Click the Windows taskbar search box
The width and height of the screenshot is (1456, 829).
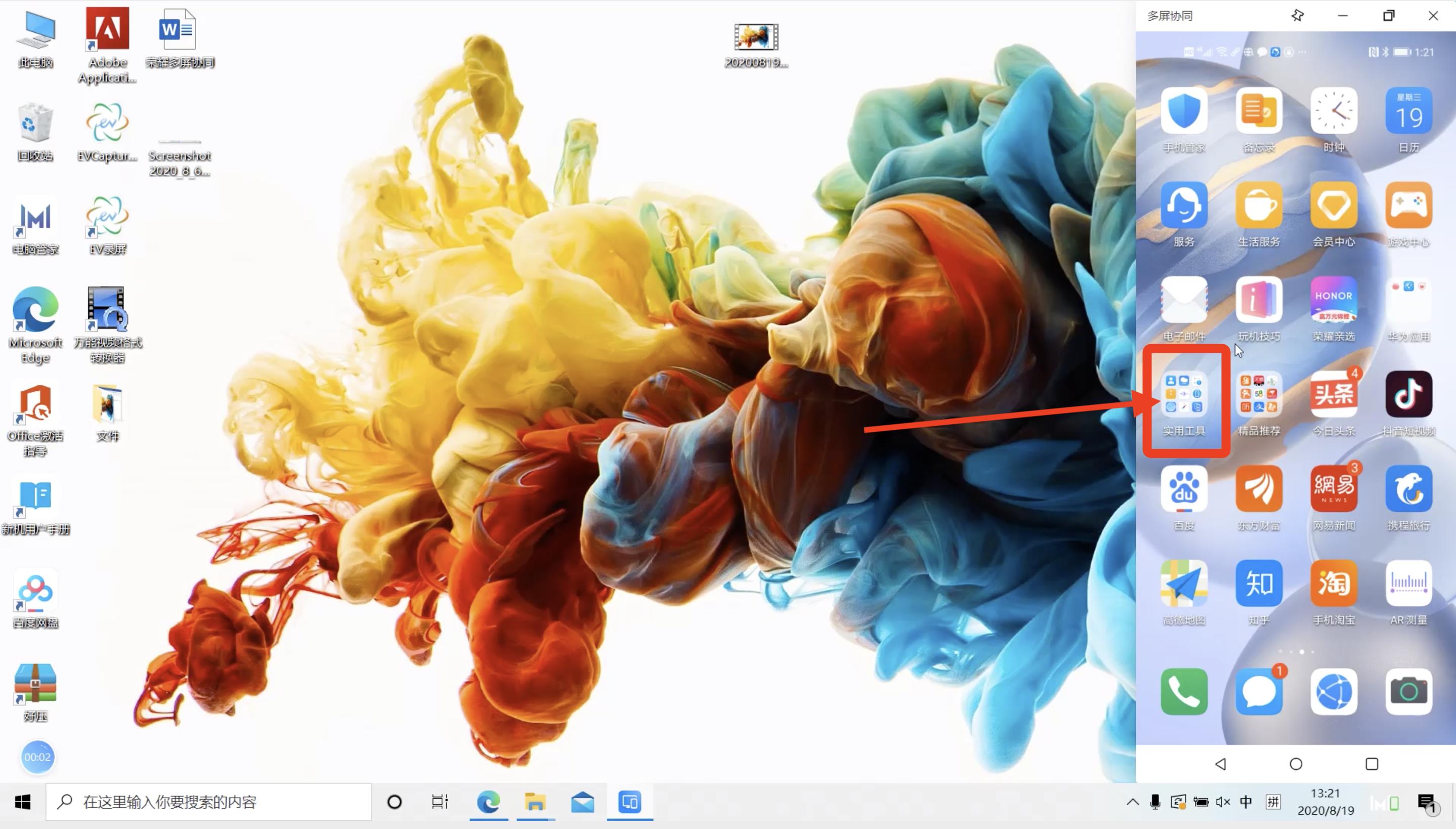(x=208, y=802)
